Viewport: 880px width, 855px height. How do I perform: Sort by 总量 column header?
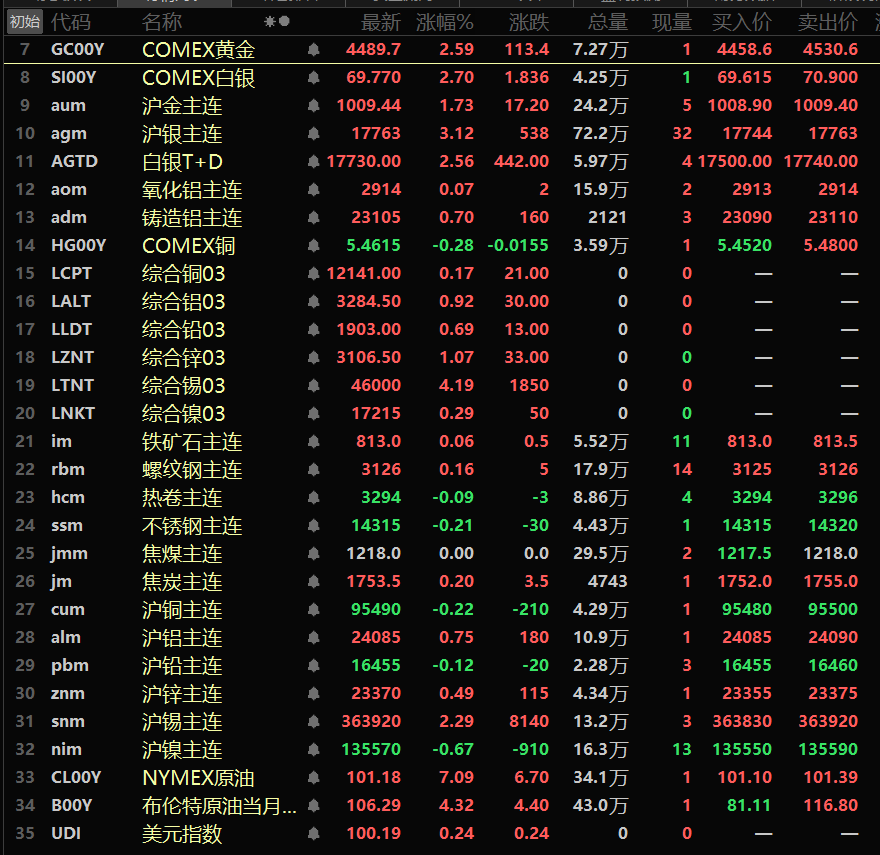point(608,22)
